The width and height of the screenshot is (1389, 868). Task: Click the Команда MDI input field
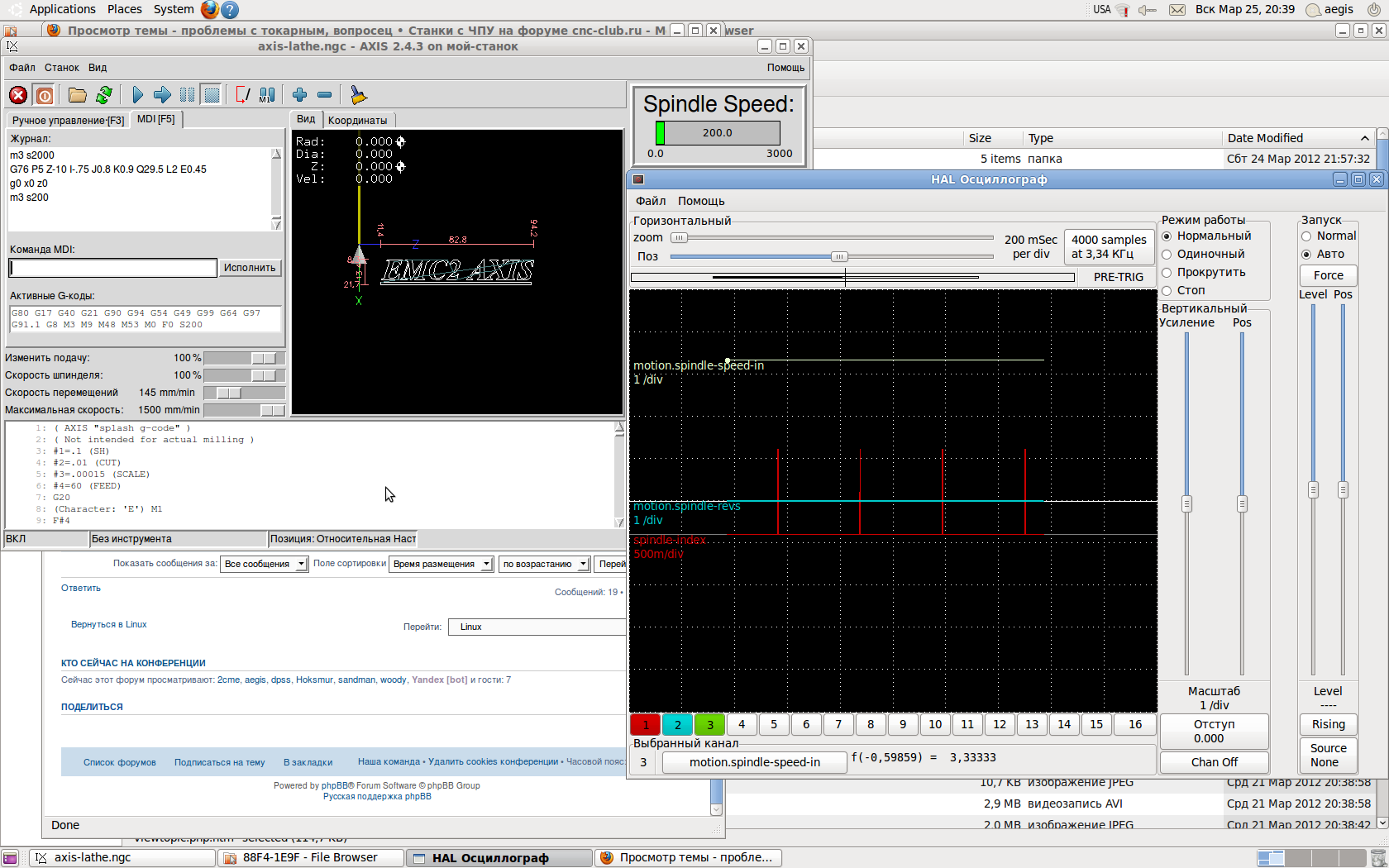[x=113, y=268]
